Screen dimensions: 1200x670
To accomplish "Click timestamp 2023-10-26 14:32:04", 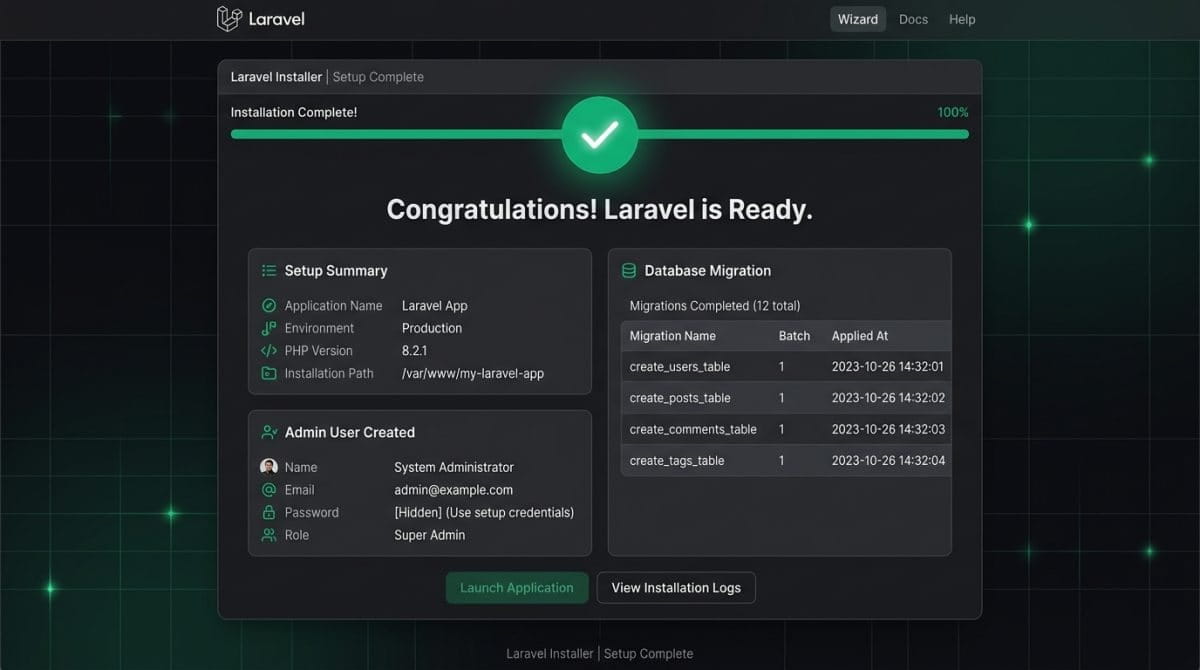I will pos(888,461).
